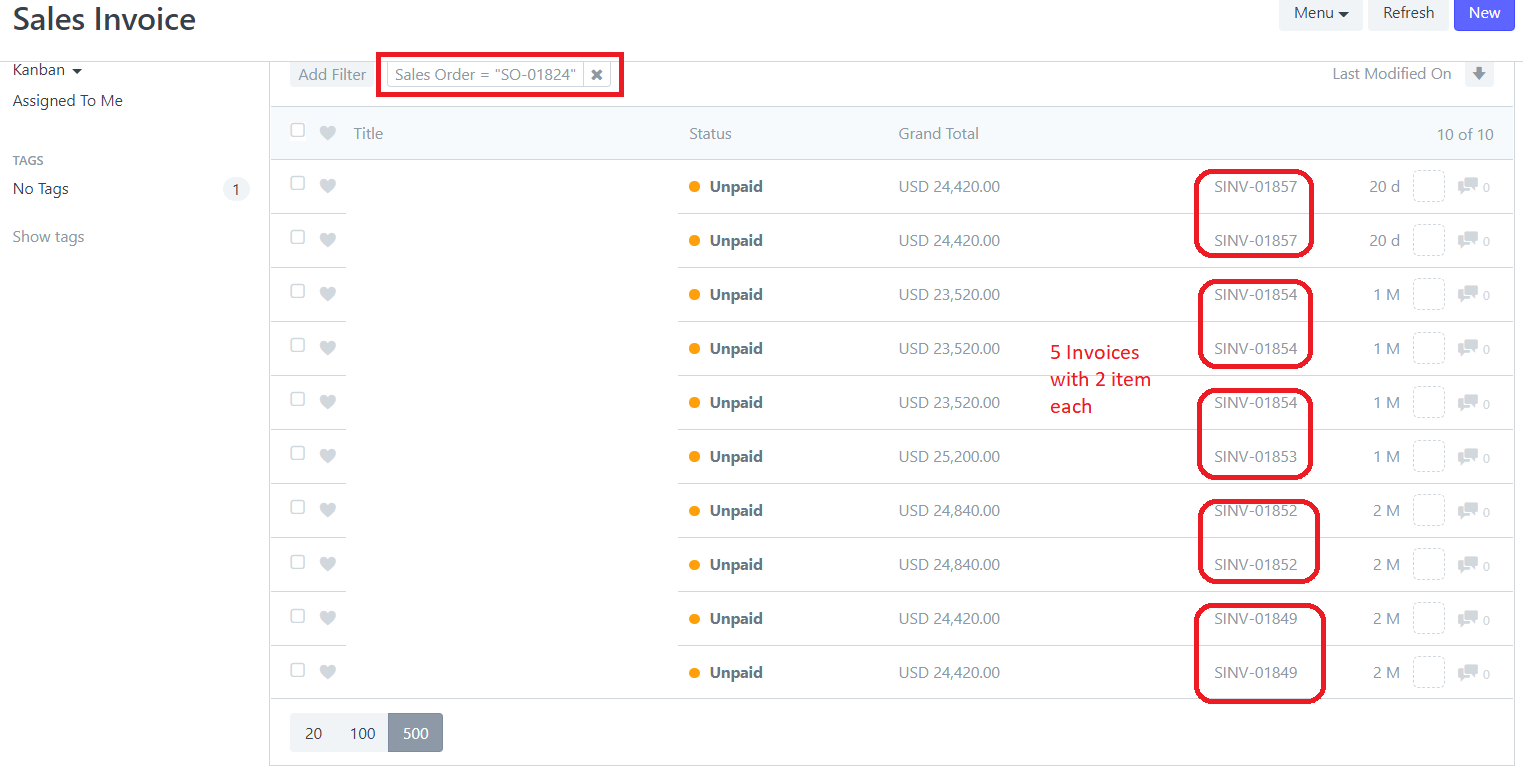1523x767 pixels.
Task: Open the Menu dropdown
Action: (1320, 13)
